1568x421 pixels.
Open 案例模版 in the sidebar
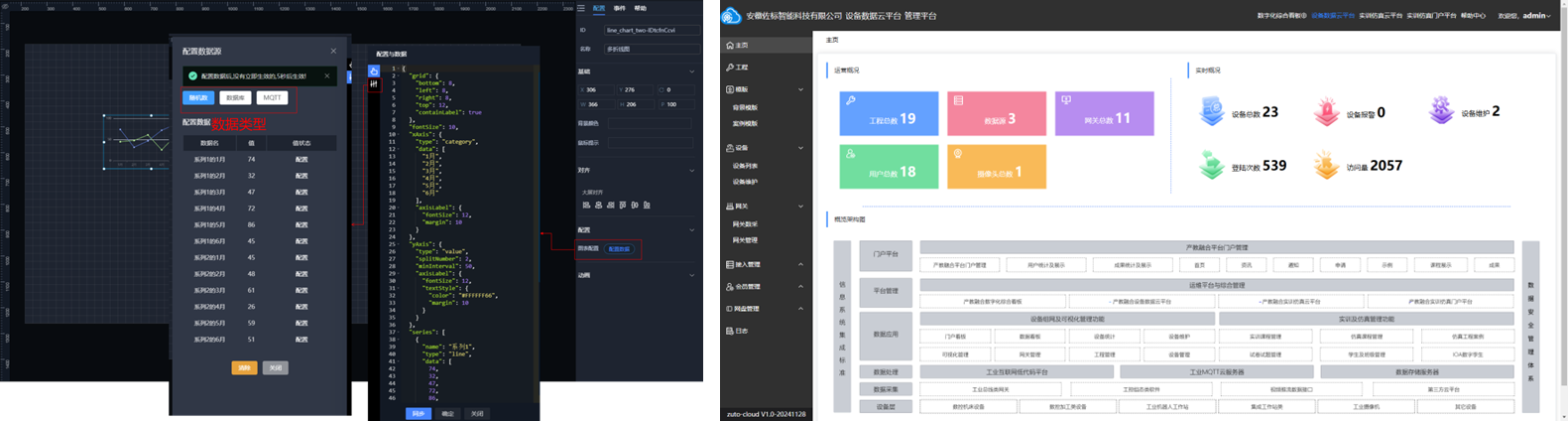point(745,124)
